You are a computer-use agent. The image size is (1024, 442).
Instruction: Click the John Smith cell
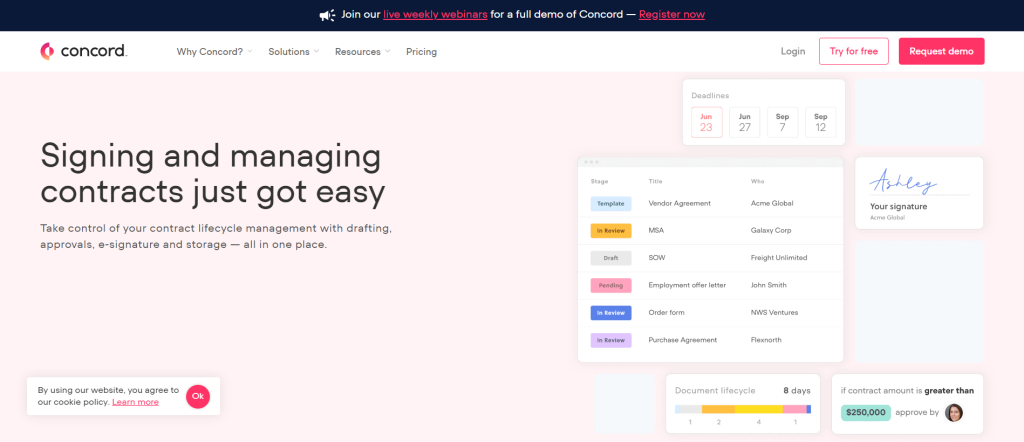(x=769, y=285)
